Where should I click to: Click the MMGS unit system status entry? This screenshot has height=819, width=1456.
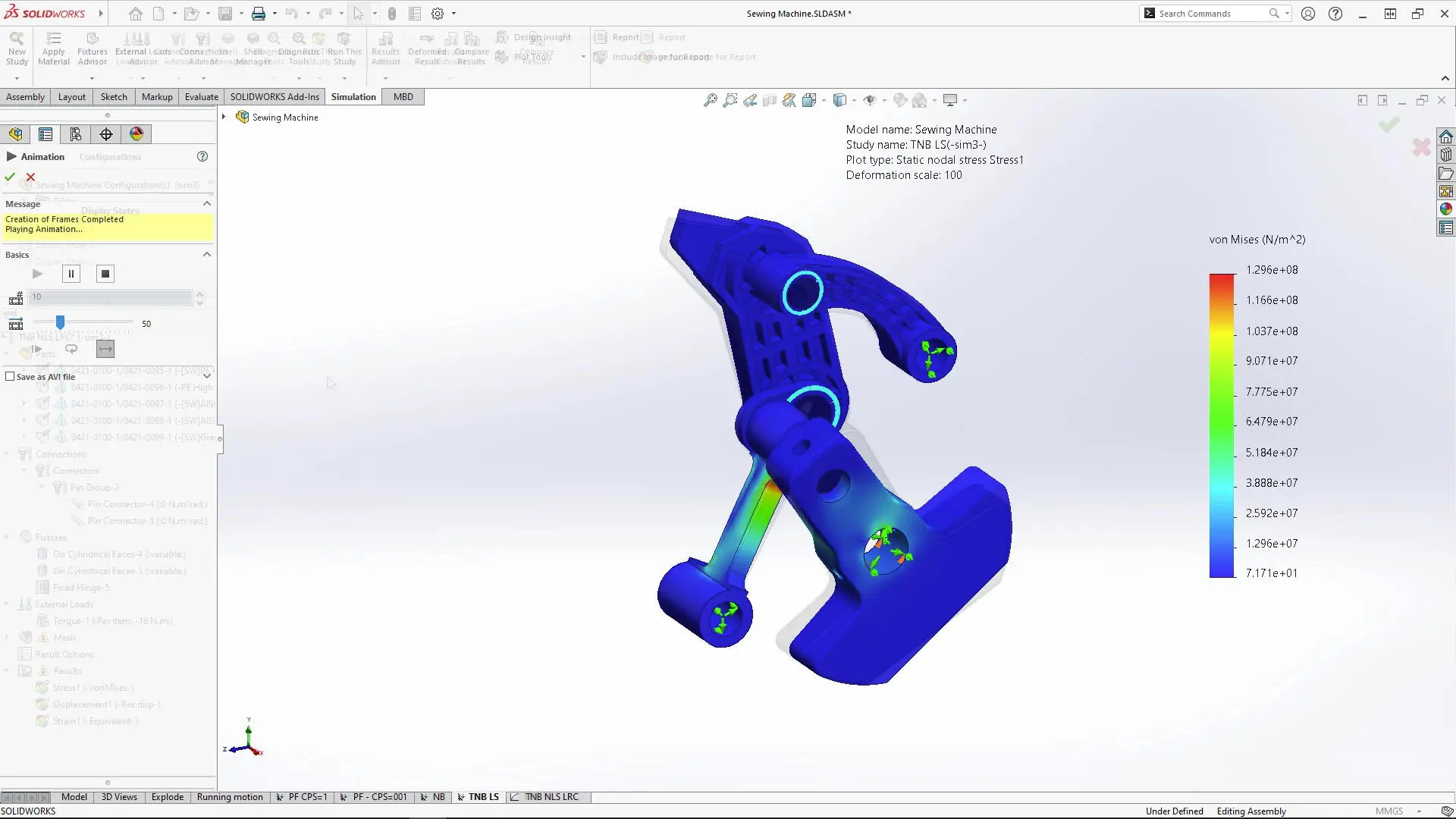click(1389, 811)
